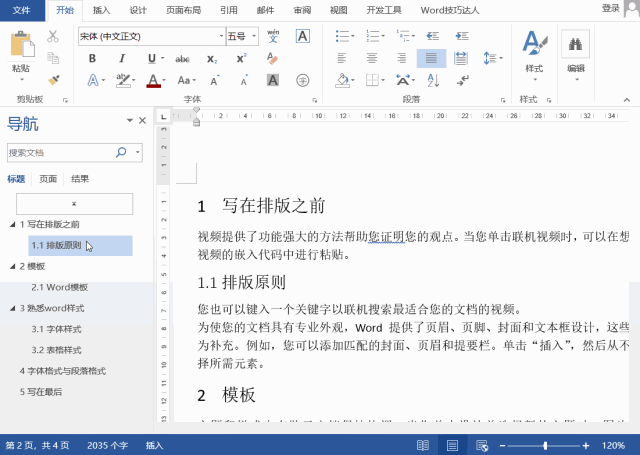Switch to read mode view icon
The image size is (640, 455).
[423, 445]
